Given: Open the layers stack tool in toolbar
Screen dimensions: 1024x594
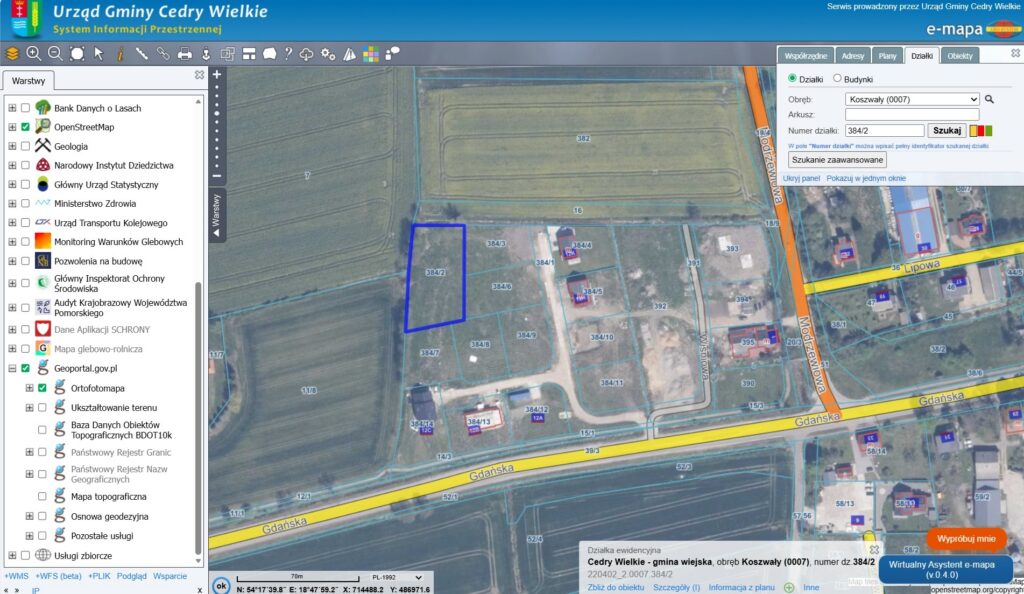Looking at the screenshot, I should click(x=12, y=54).
